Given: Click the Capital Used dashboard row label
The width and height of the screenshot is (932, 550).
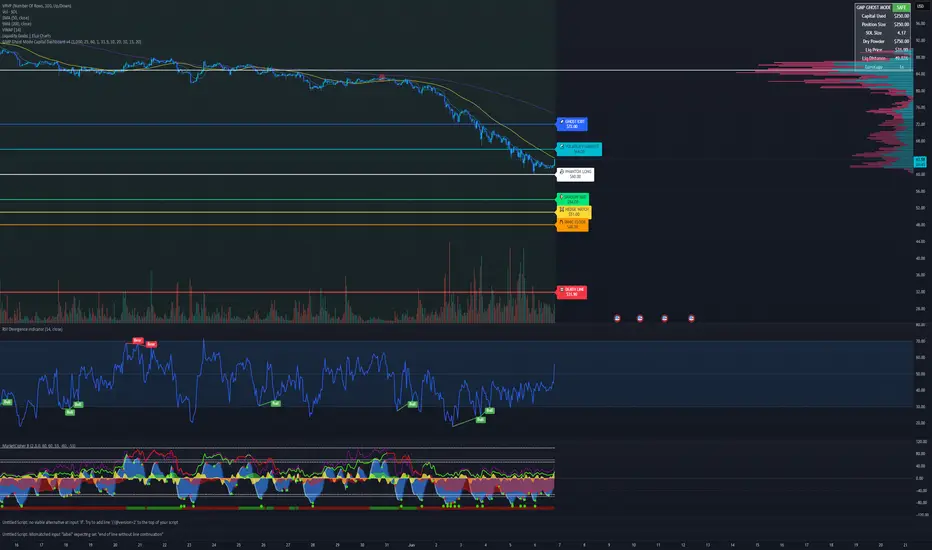Looking at the screenshot, I should [874, 16].
